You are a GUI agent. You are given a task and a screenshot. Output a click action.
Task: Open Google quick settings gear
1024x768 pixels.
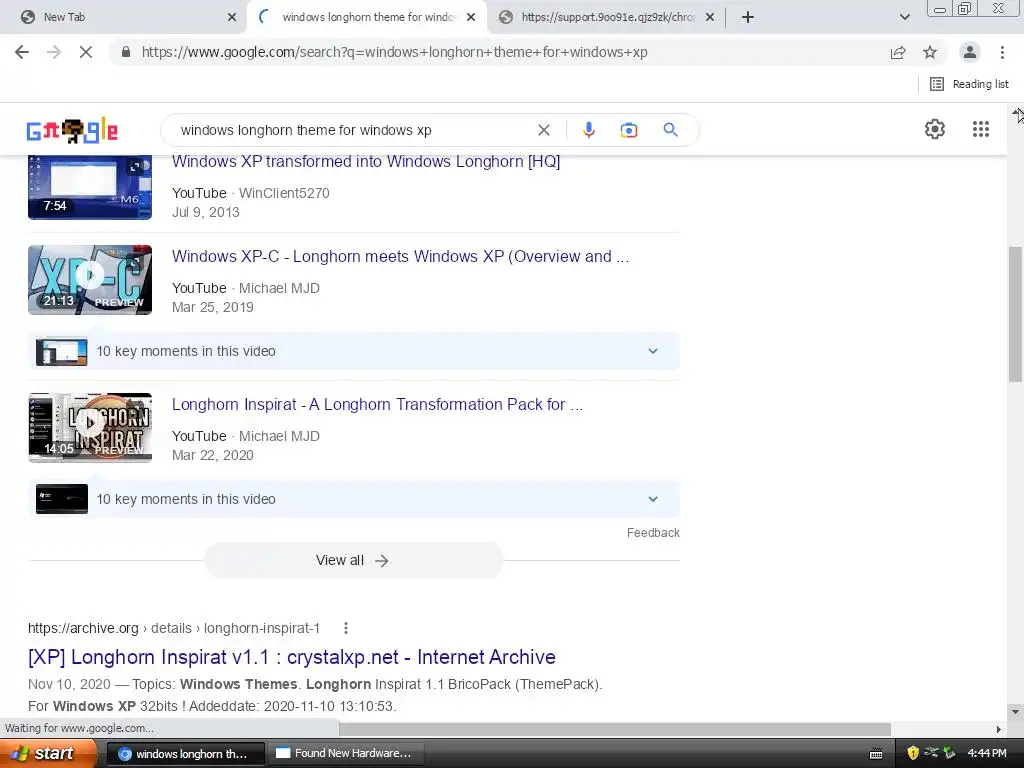(x=935, y=129)
